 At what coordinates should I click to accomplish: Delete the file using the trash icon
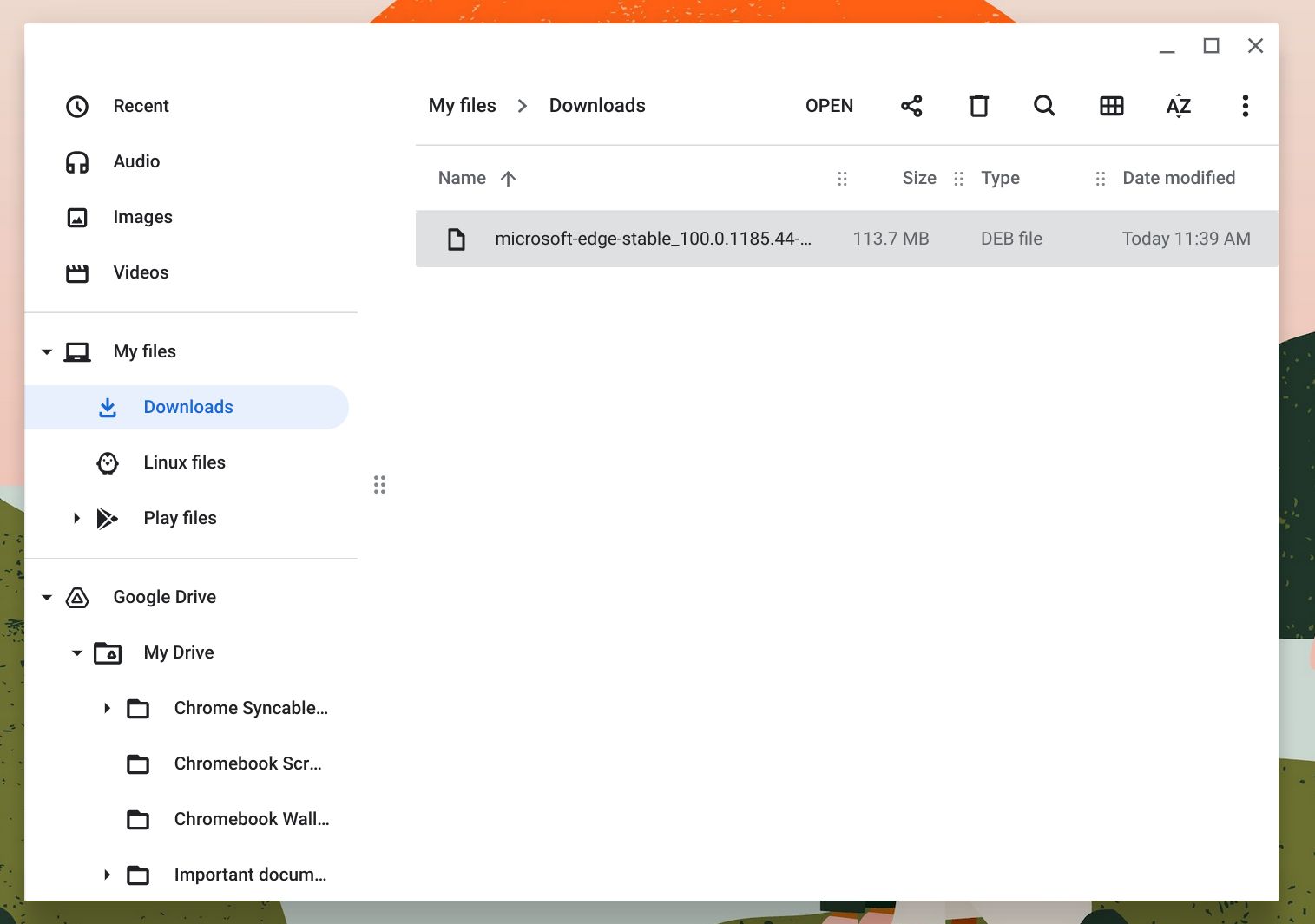click(x=978, y=105)
